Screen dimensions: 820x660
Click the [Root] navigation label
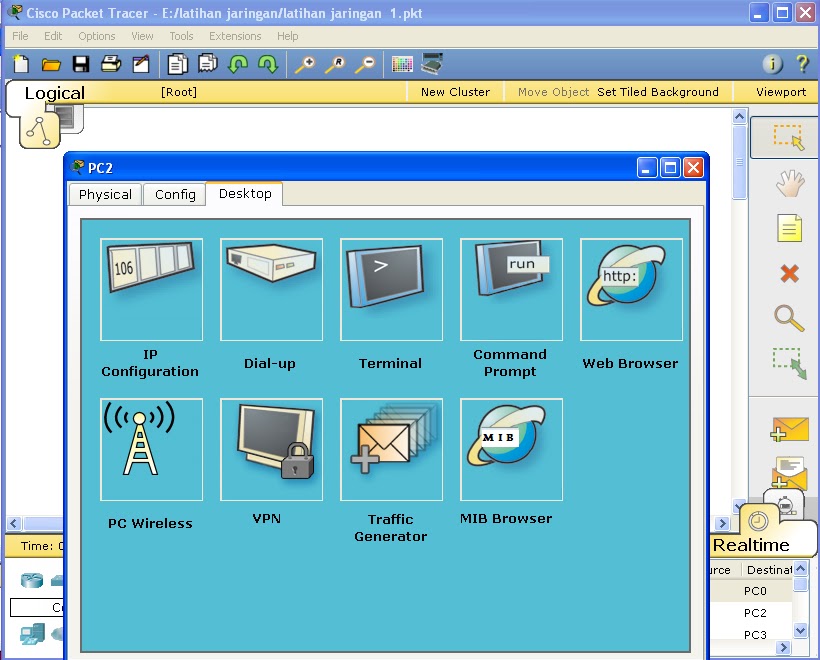(179, 92)
